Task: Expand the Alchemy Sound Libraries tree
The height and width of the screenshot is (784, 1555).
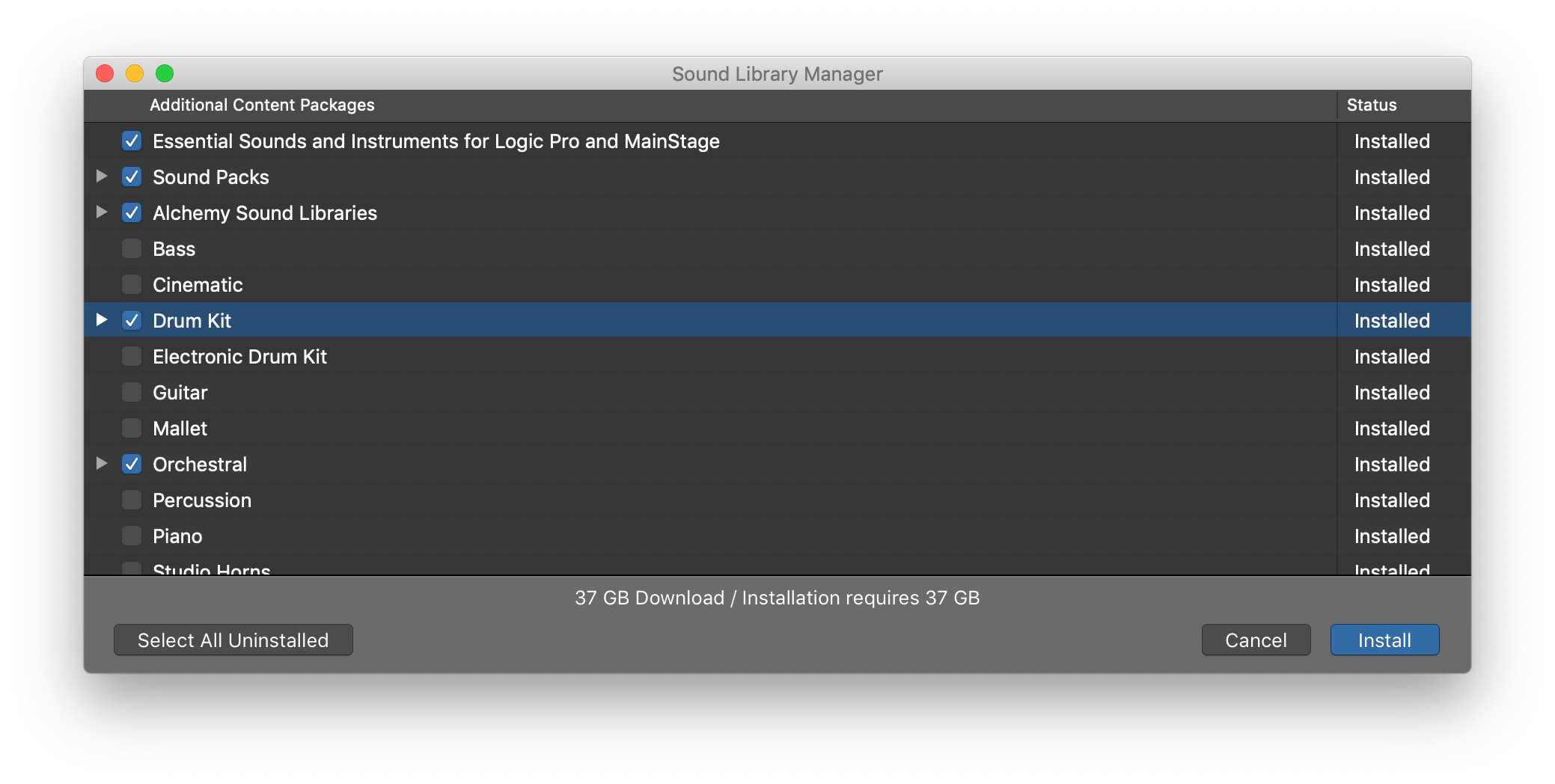Action: click(x=102, y=212)
